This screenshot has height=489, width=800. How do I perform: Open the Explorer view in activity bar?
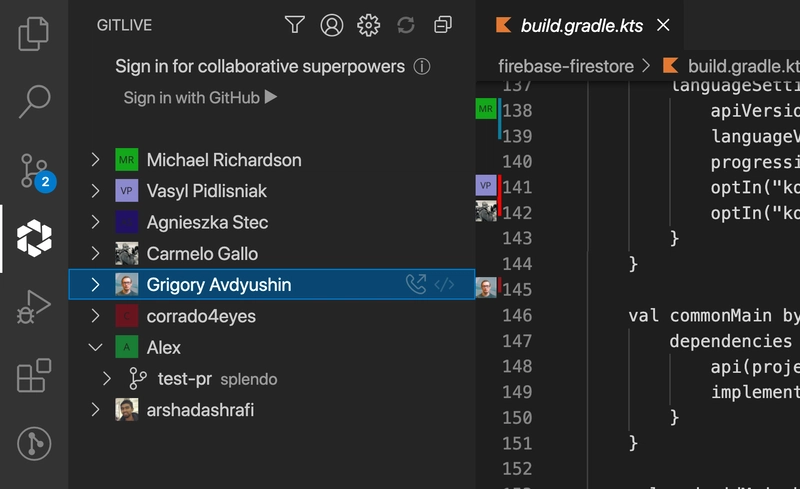pos(34,35)
